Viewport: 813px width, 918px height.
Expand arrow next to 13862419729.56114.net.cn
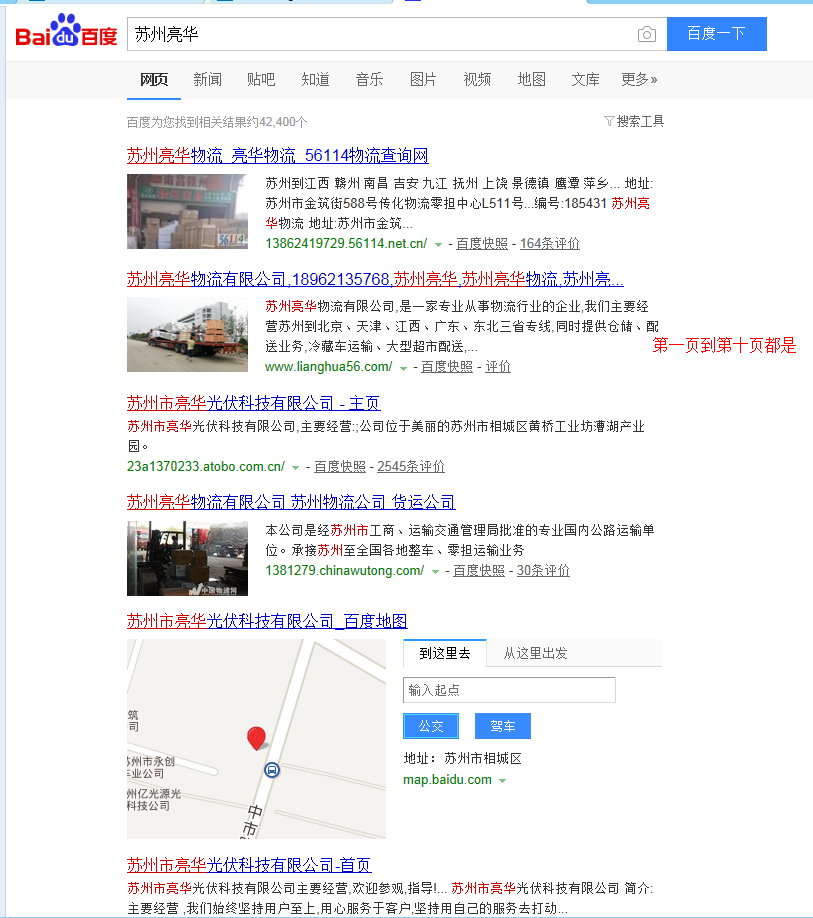[438, 245]
